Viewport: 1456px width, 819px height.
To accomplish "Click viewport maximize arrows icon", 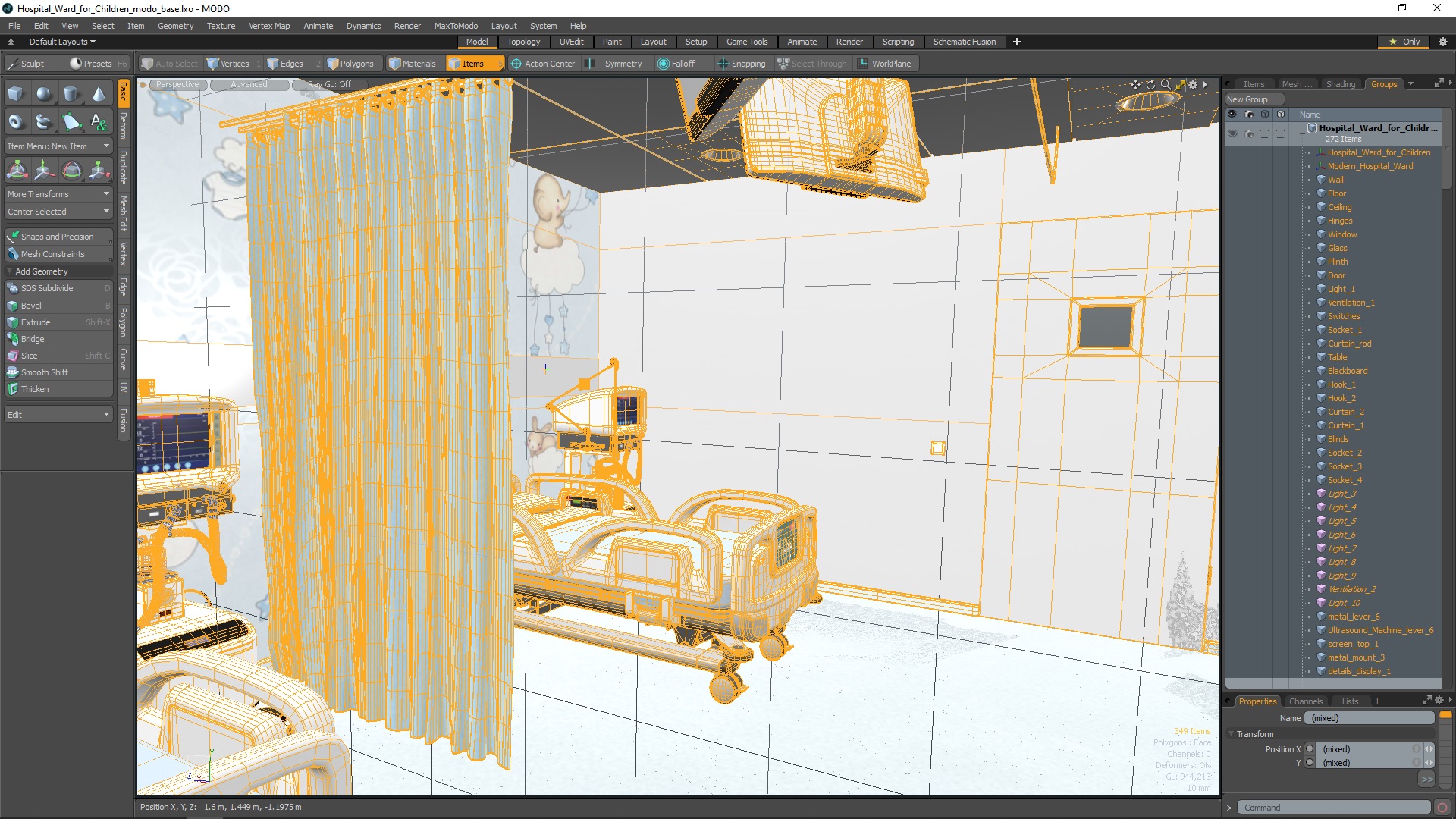I will click(x=1180, y=84).
